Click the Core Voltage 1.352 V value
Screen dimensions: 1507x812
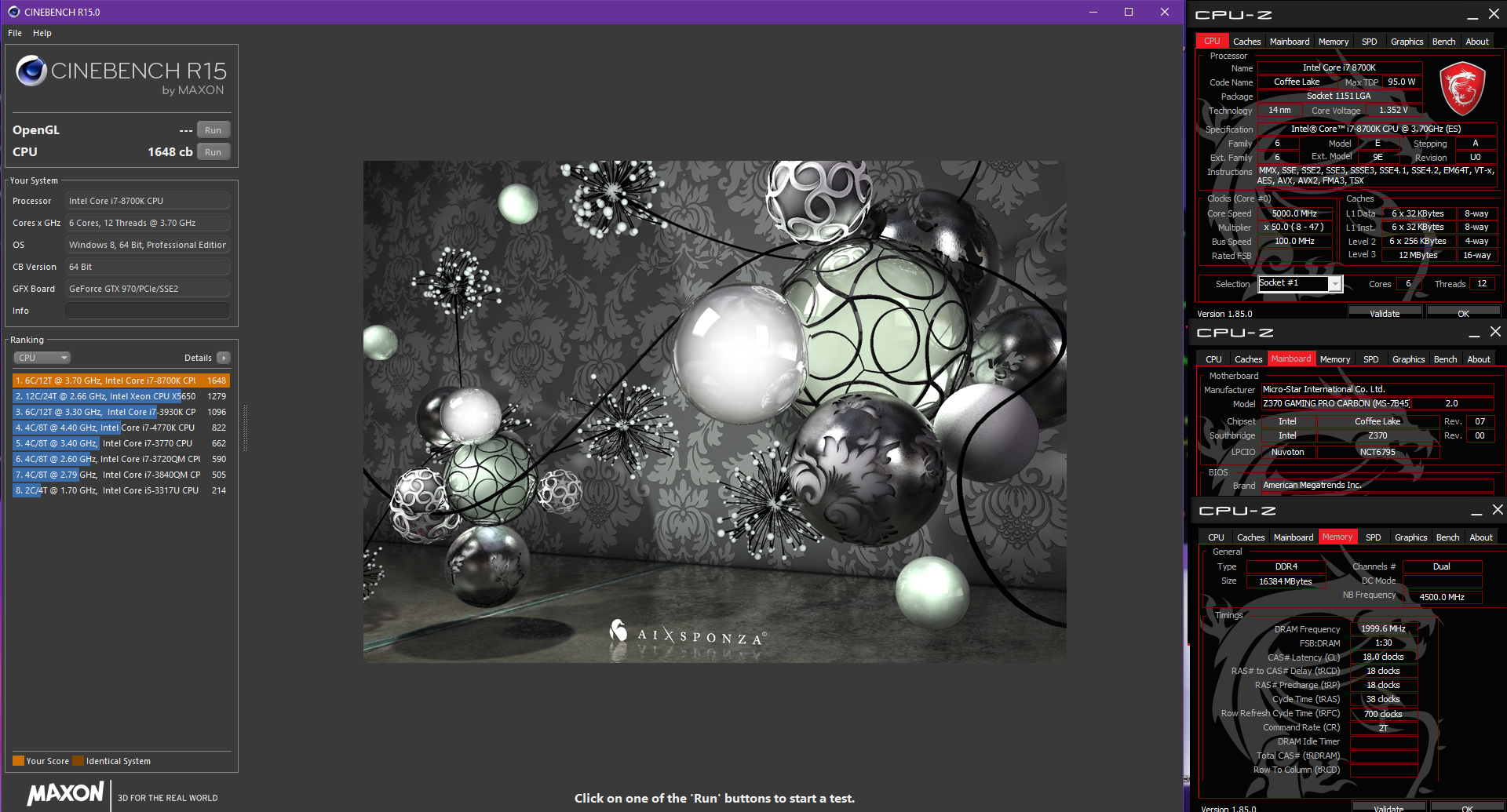[1393, 110]
